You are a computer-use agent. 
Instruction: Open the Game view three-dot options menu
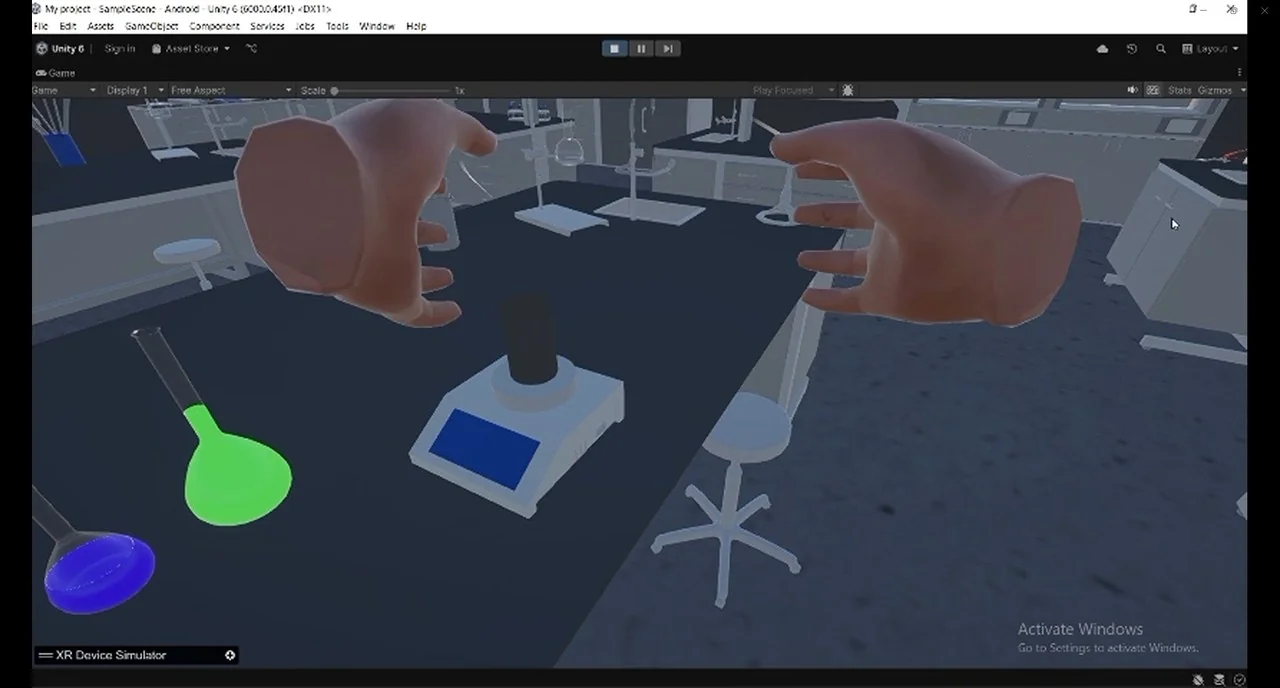pyautogui.click(x=1240, y=73)
